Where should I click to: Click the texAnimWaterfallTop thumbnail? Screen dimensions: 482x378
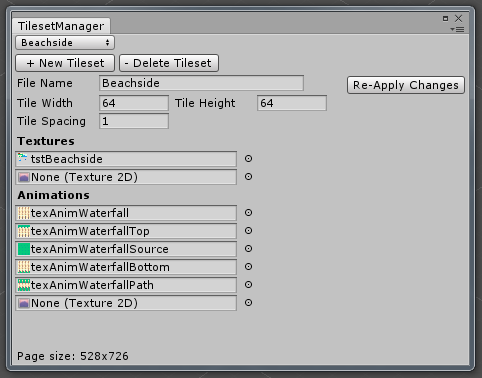(24, 231)
